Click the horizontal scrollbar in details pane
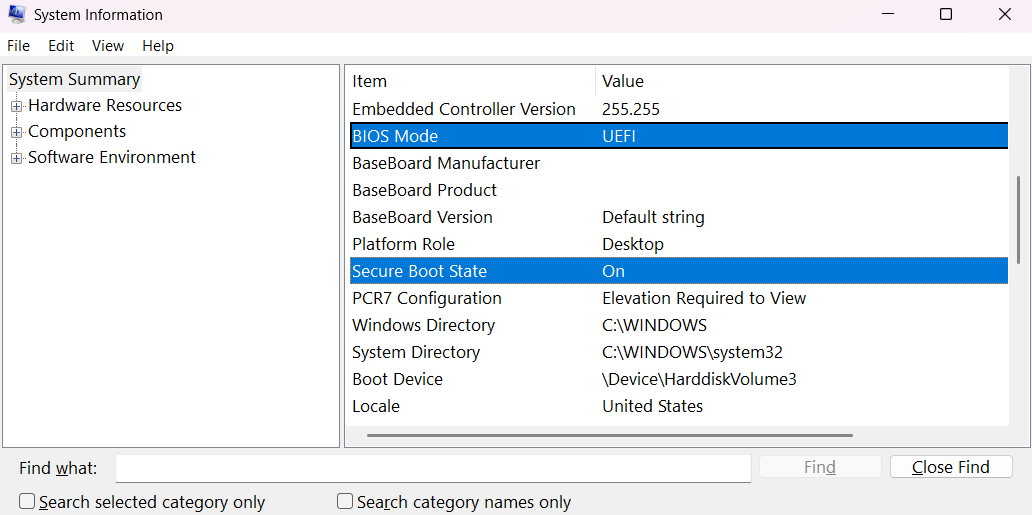 tap(610, 436)
